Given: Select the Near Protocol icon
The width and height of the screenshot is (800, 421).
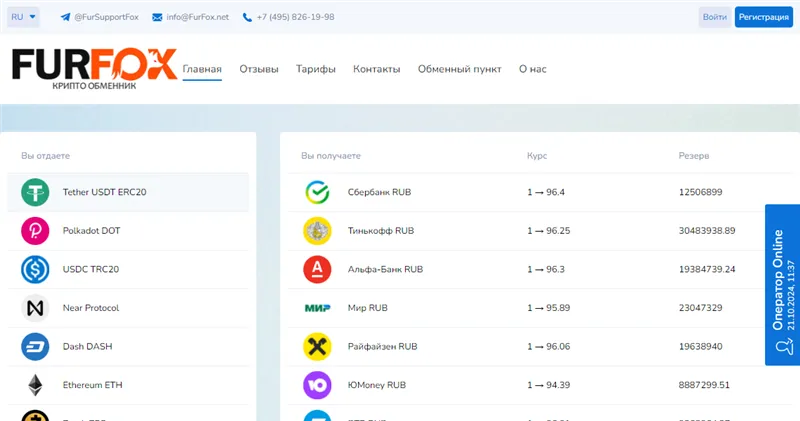Looking at the screenshot, I should click(35, 308).
